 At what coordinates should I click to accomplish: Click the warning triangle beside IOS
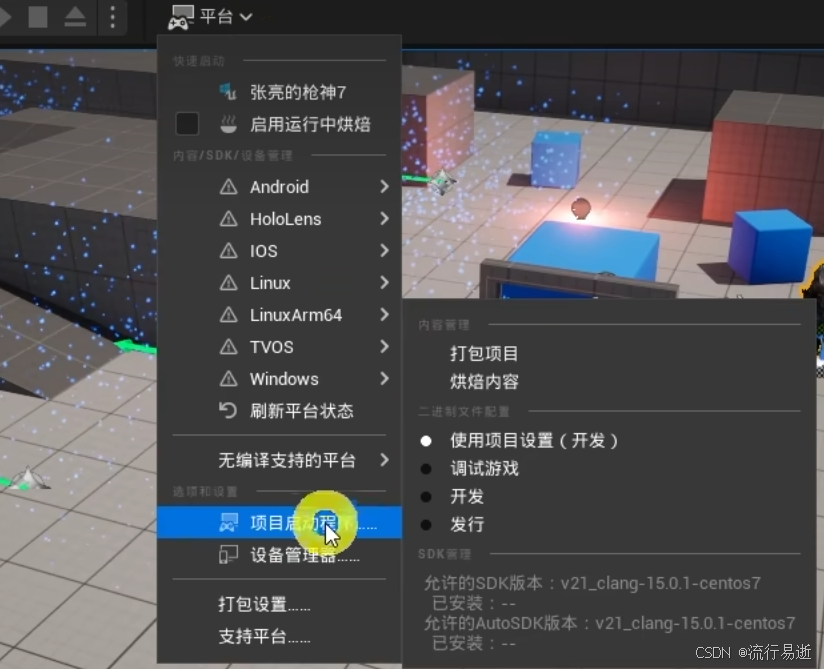pos(229,251)
